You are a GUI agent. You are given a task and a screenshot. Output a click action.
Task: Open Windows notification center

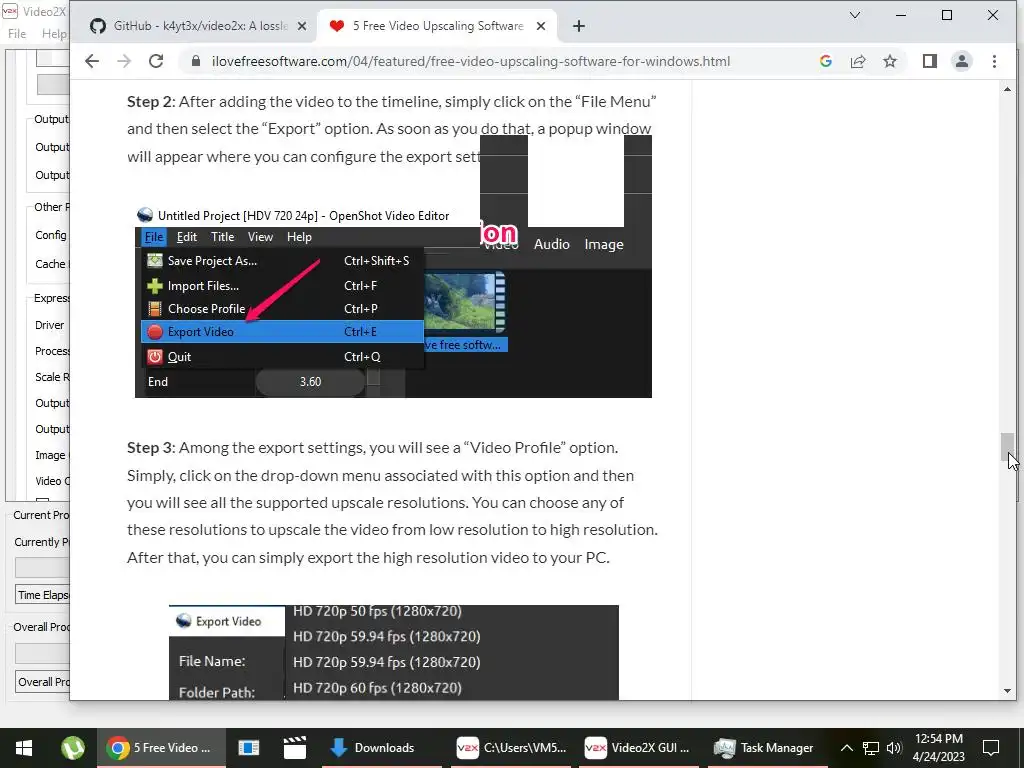click(991, 748)
